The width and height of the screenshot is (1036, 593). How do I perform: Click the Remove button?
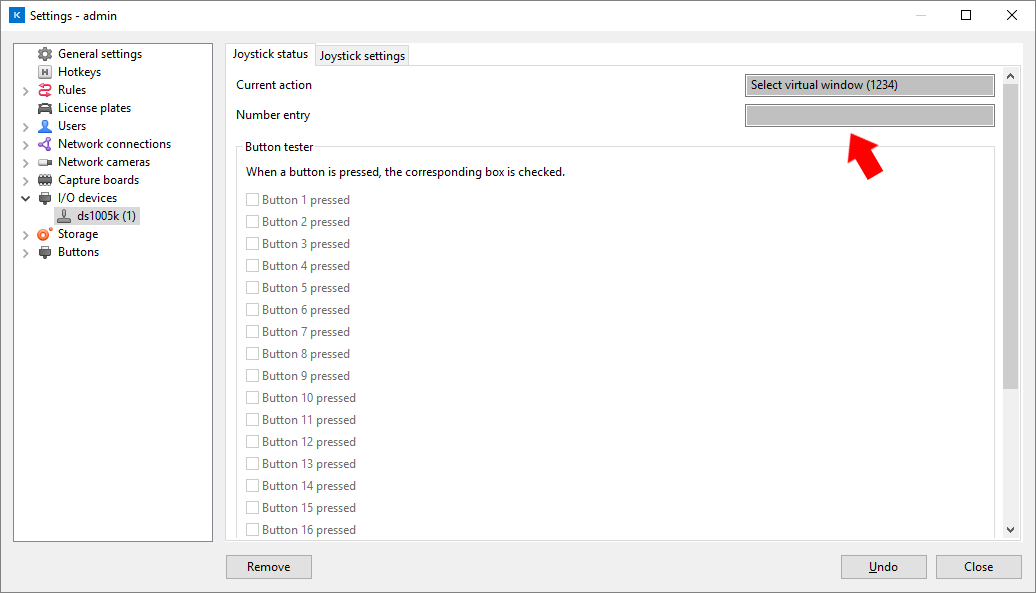[x=269, y=567]
